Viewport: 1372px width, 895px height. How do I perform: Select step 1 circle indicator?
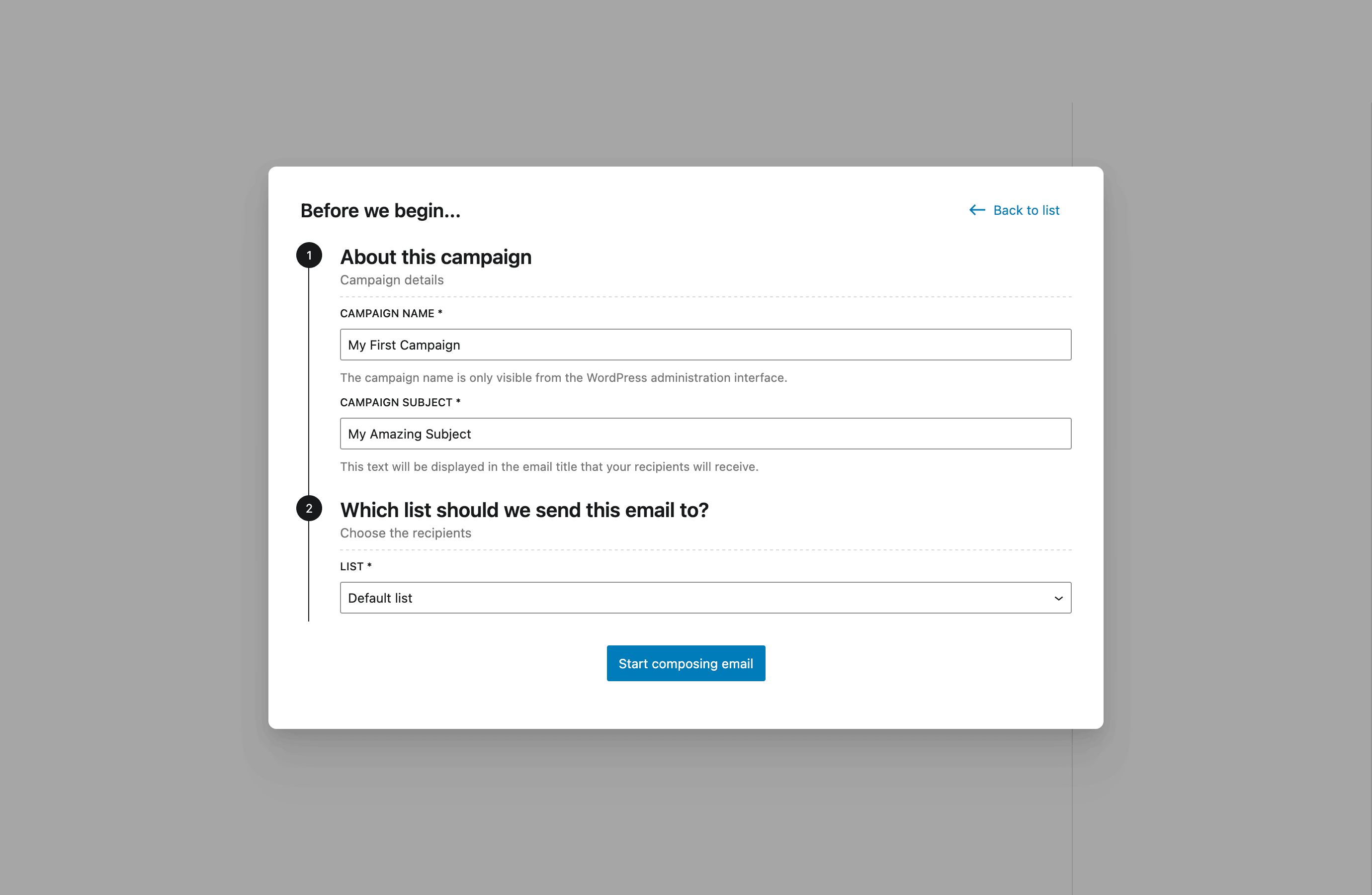(310, 254)
